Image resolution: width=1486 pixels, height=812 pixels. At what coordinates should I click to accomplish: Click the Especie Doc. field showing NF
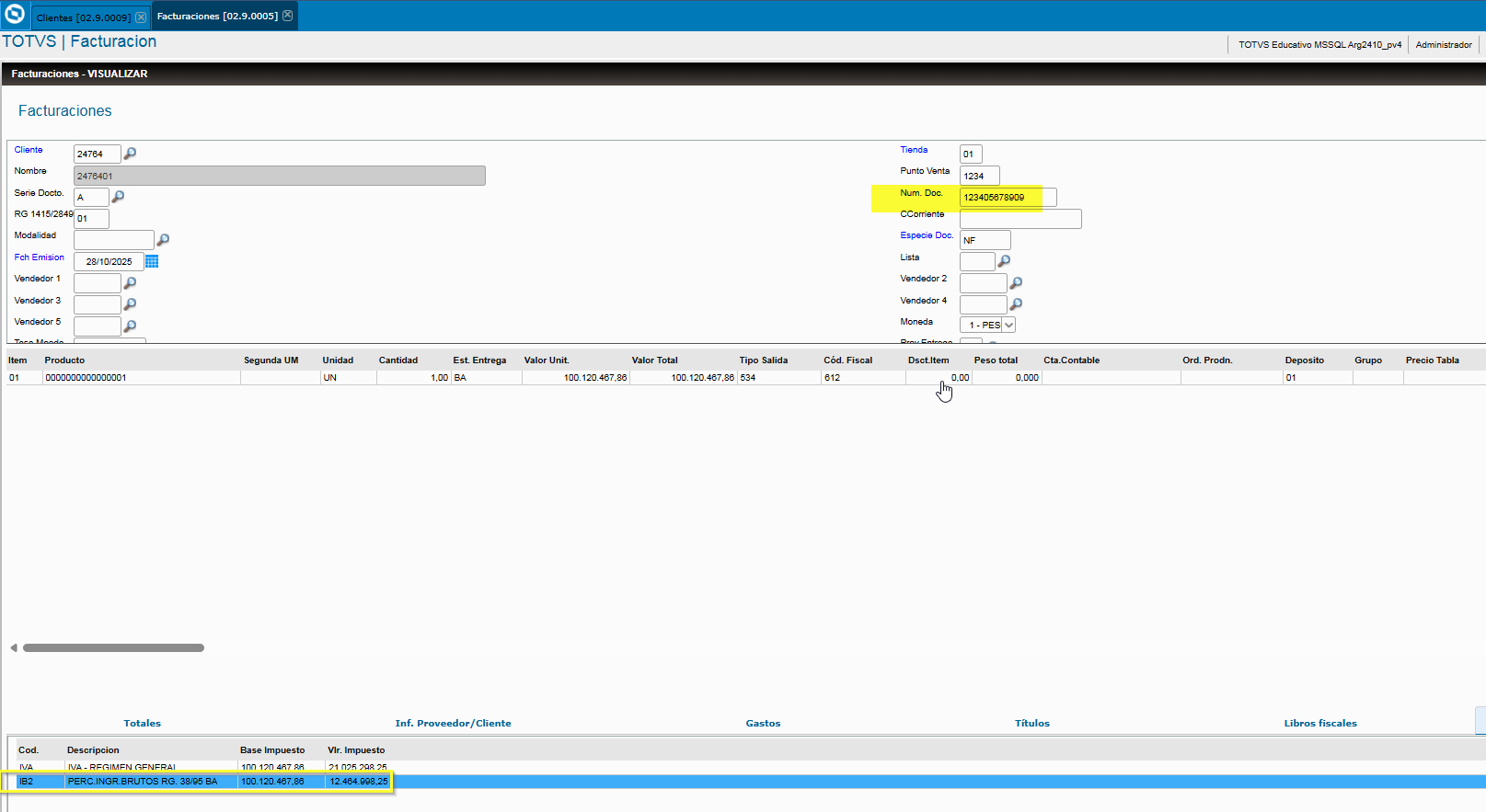tap(985, 240)
